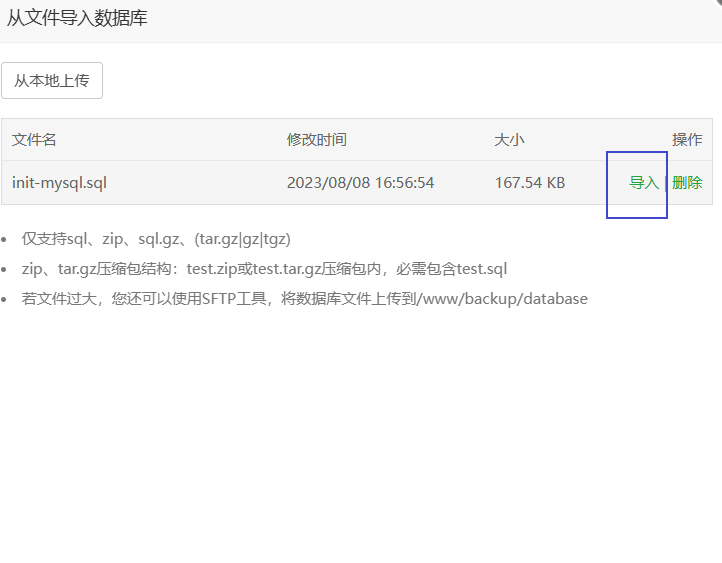722x563 pixels.
Task: Click the 操作 column header
Action: point(687,140)
